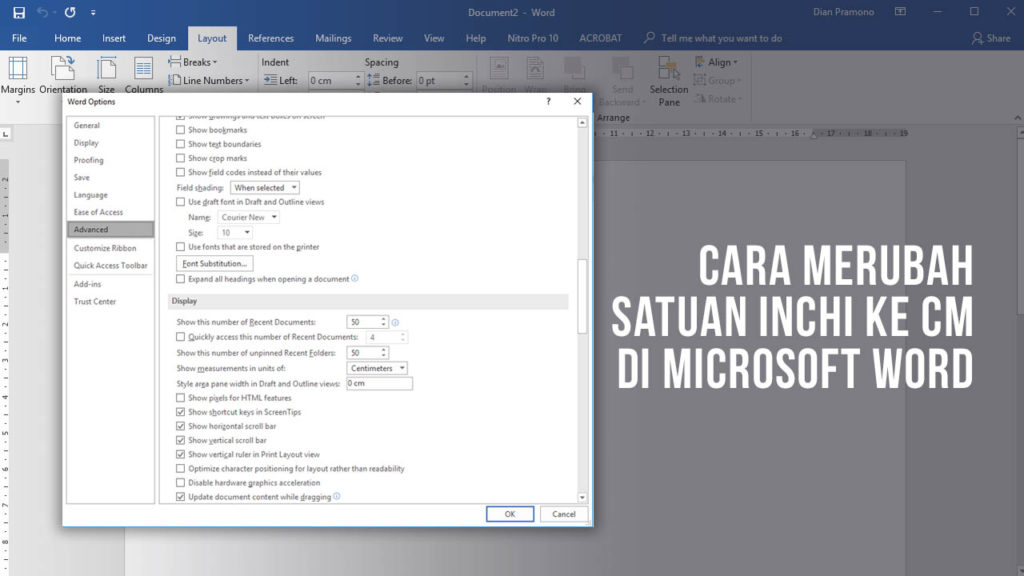Click info icon beside Update document content
1024x576 pixels.
coord(336,496)
